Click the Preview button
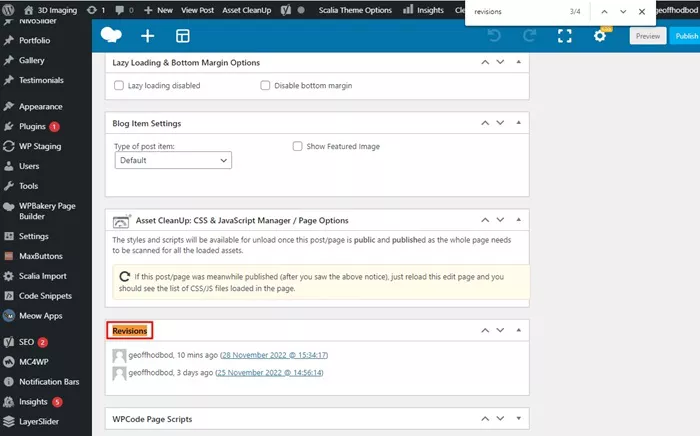The height and width of the screenshot is (436, 700). pyautogui.click(x=648, y=36)
